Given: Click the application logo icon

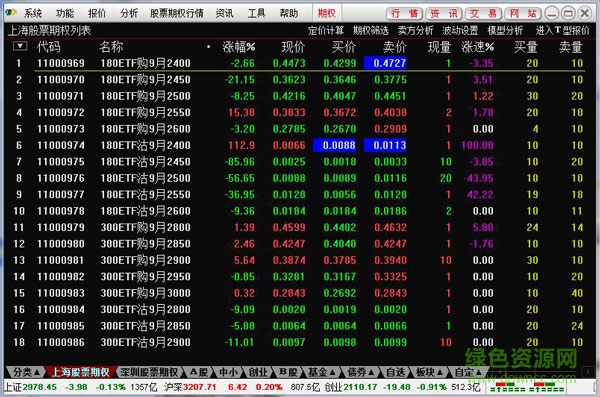Looking at the screenshot, I should 11,13.
